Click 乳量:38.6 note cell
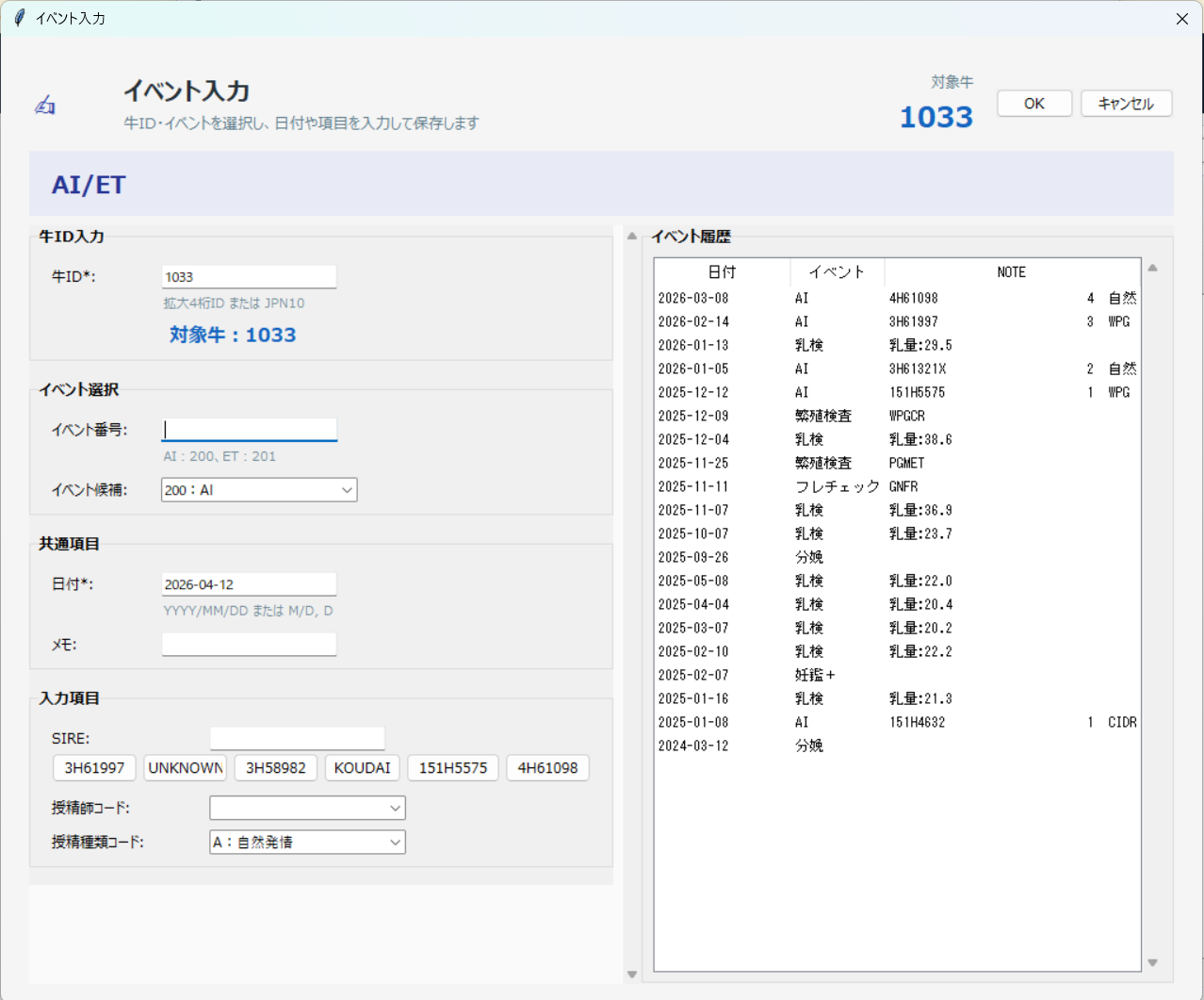 [920, 439]
